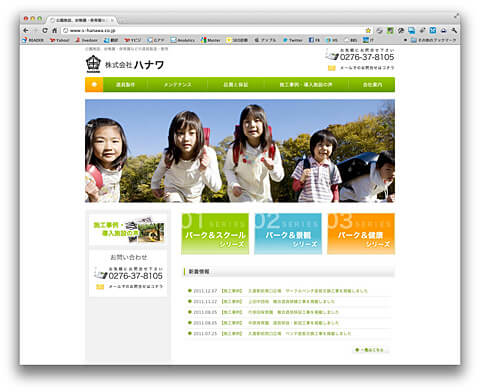Screen dimensions: 480x392
Task: Select the 会社案内 navigation tab
Action: click(372, 85)
